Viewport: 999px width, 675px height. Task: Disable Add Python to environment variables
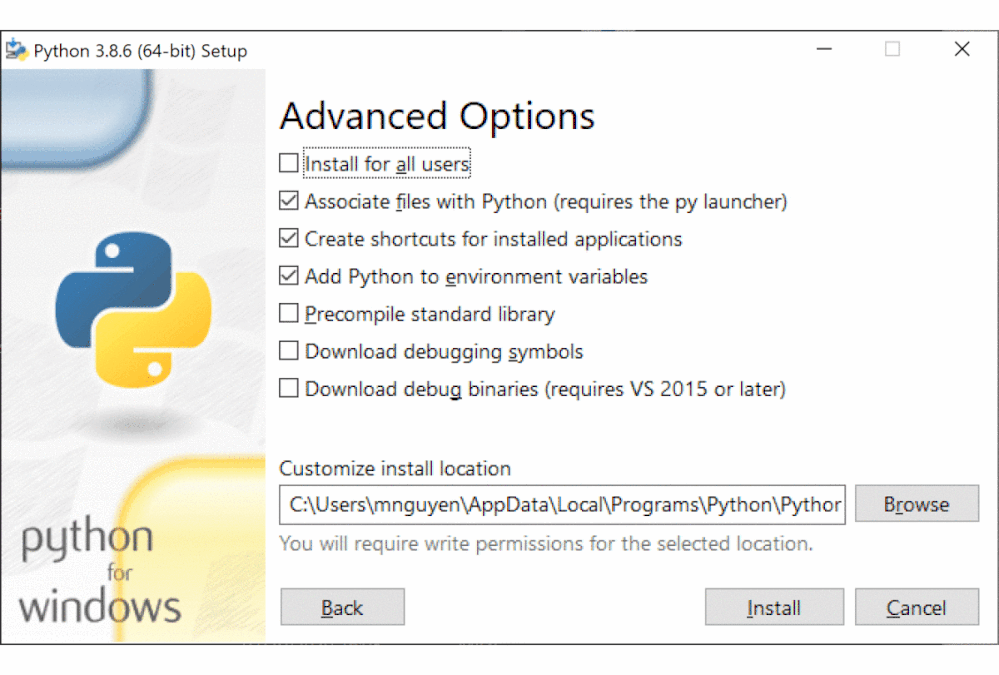289,276
